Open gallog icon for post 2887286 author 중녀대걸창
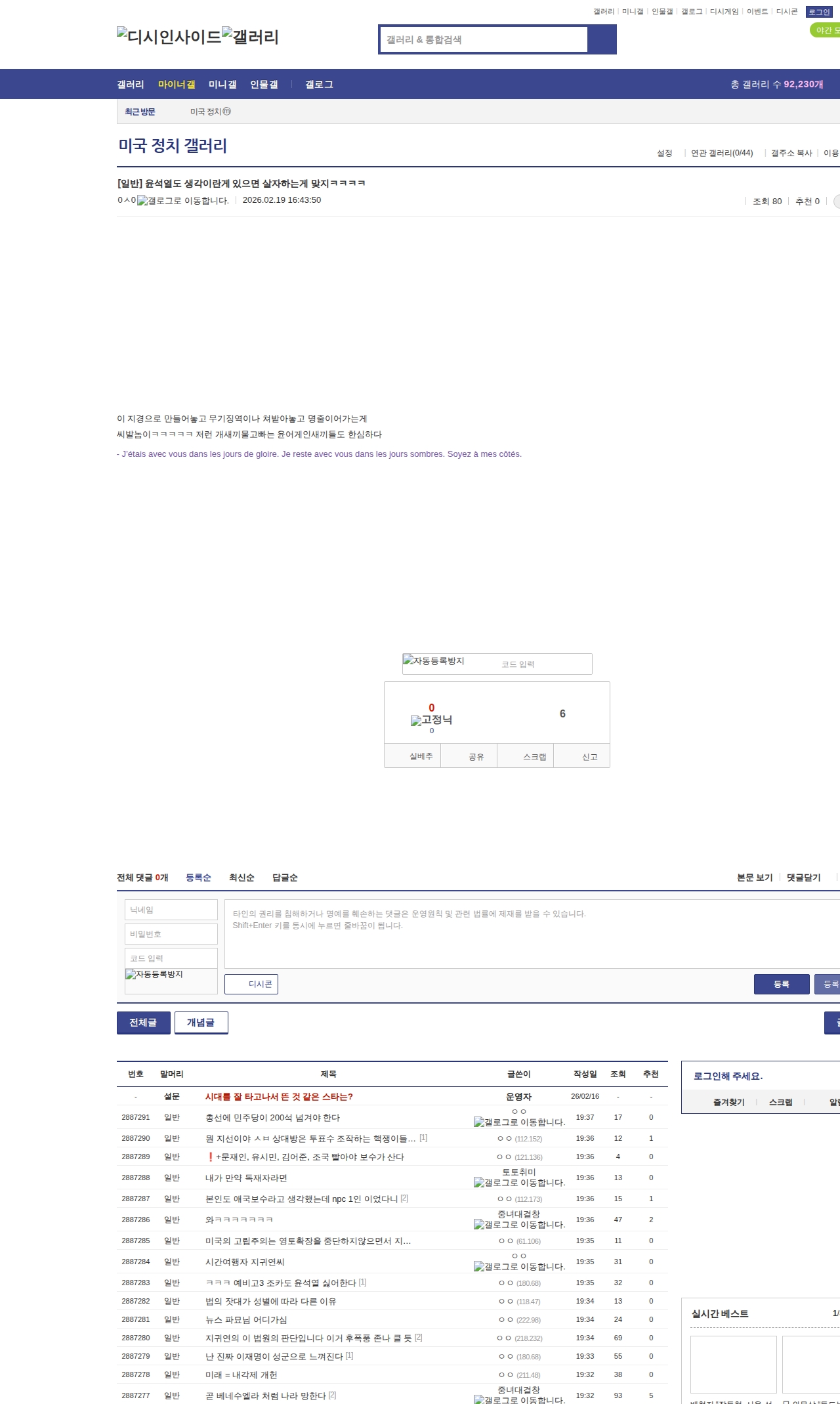 pyautogui.click(x=519, y=1225)
